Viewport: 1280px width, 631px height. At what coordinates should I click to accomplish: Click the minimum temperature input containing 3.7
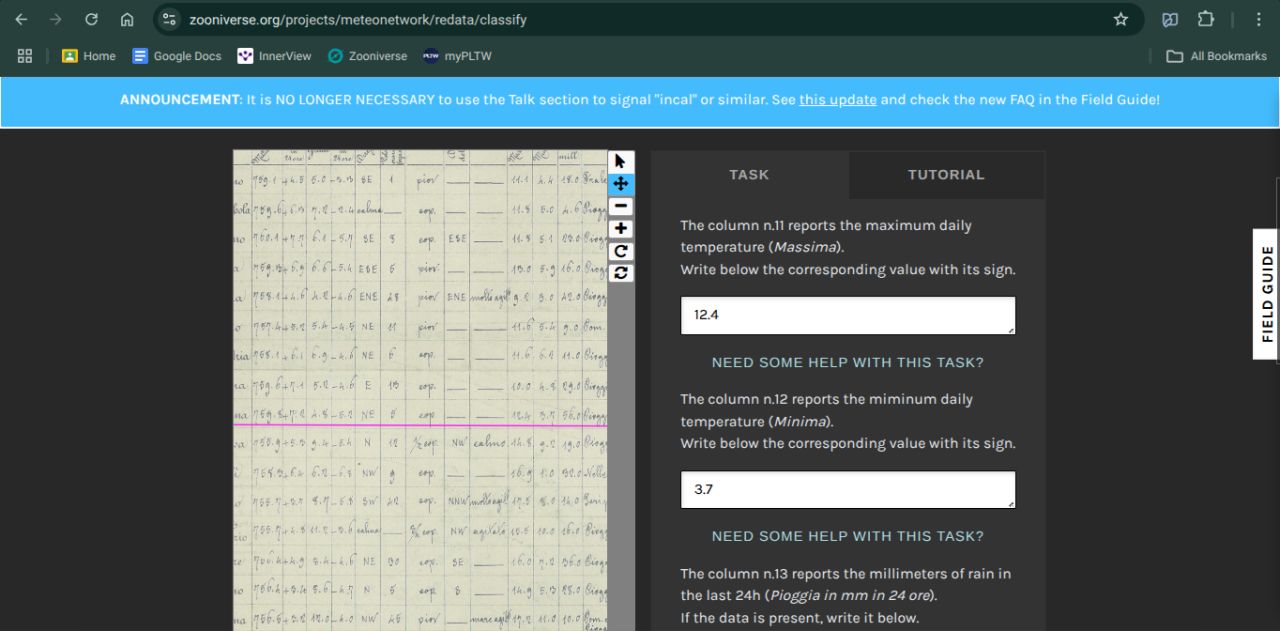coord(847,490)
